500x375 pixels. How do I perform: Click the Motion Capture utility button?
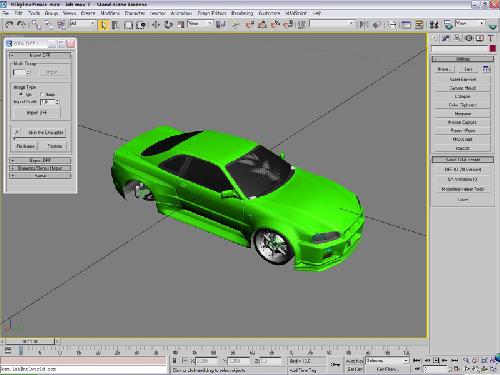[463, 122]
